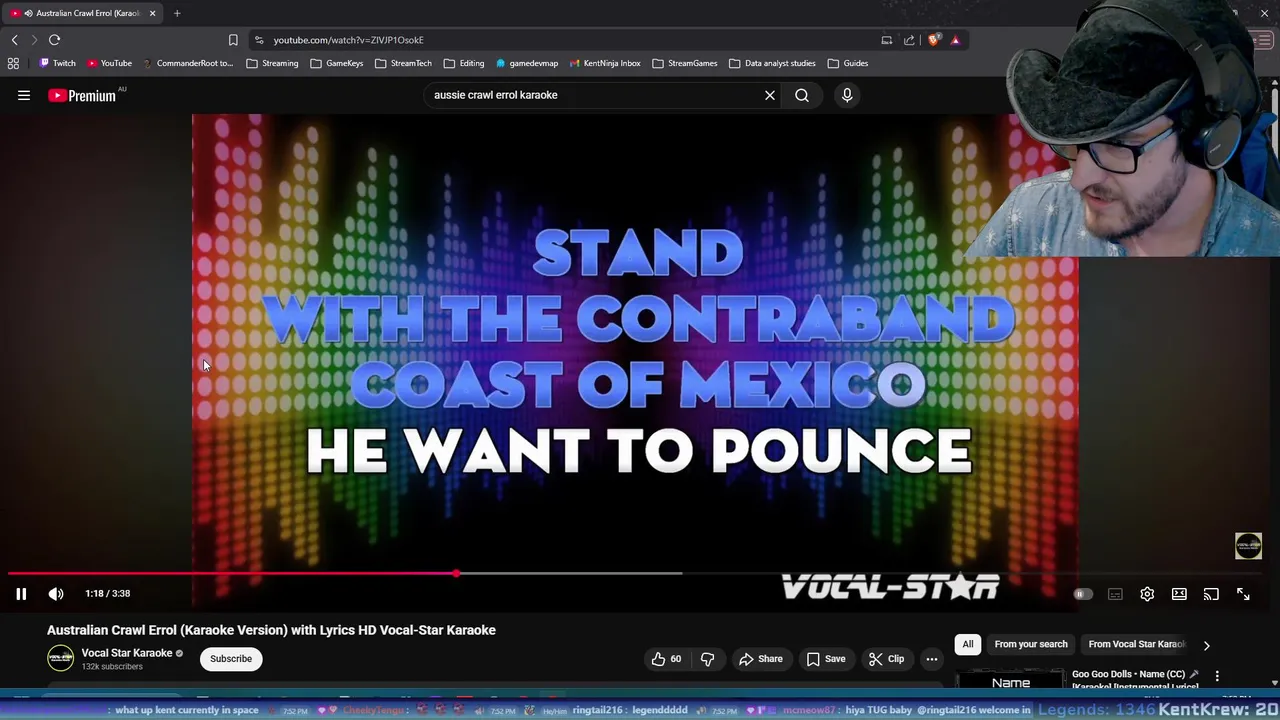Open Goo Goo Dolls Name karaoke video thumbnail
Screen dimensions: 1280x720
(x=1010, y=679)
